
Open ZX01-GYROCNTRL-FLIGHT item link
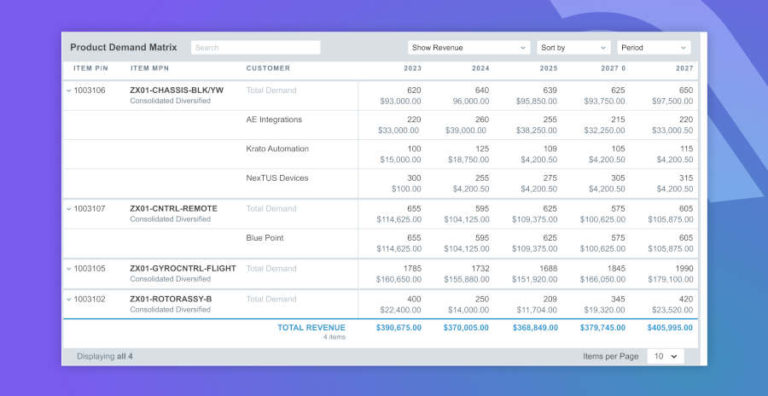point(183,269)
